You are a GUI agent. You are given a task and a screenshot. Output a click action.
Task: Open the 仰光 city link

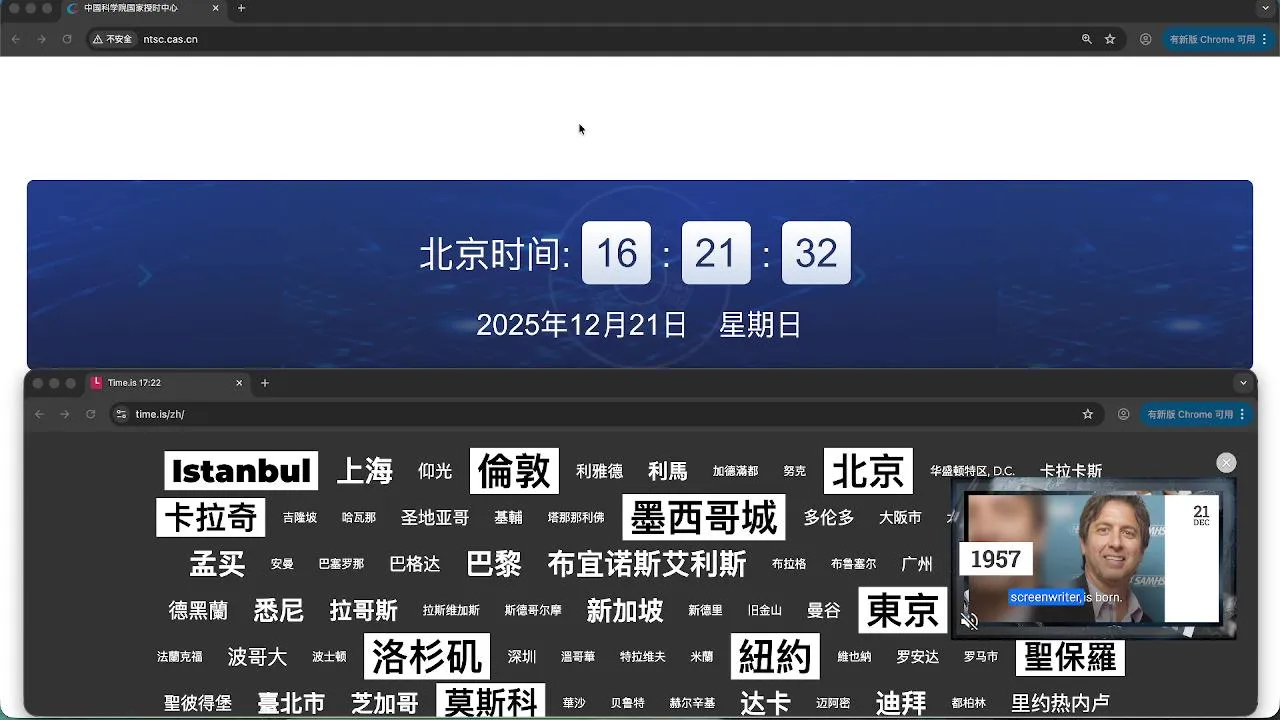pos(435,471)
